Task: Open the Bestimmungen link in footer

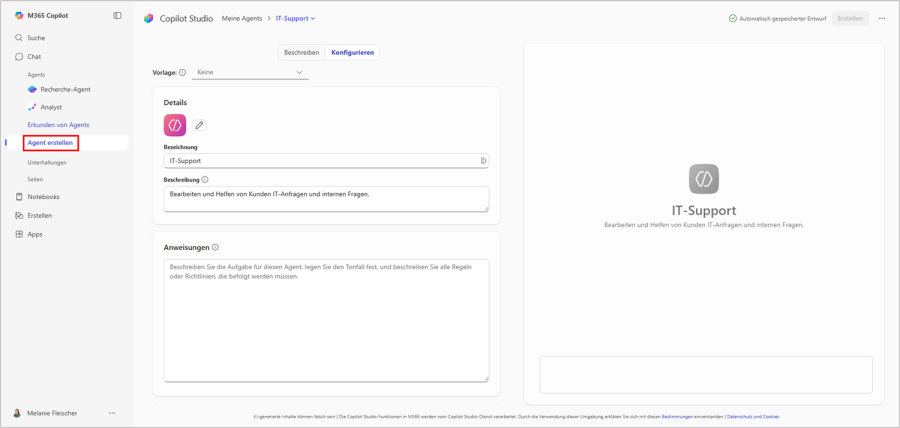Action: coord(678,417)
